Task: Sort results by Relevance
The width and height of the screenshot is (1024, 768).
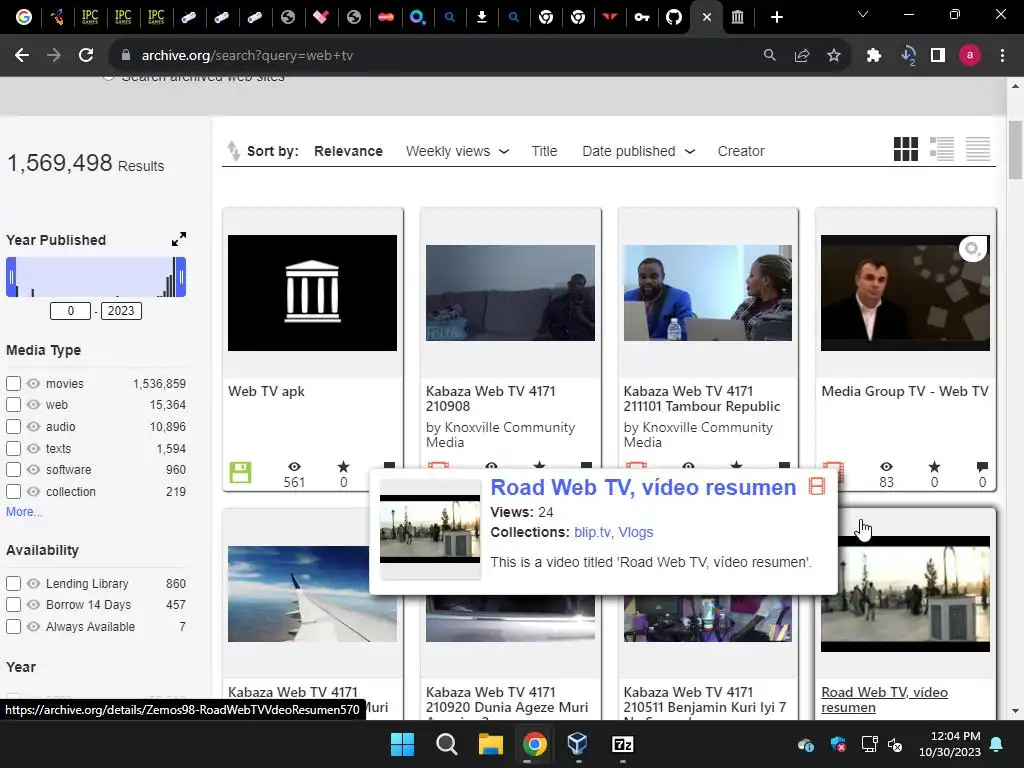Action: click(x=348, y=151)
